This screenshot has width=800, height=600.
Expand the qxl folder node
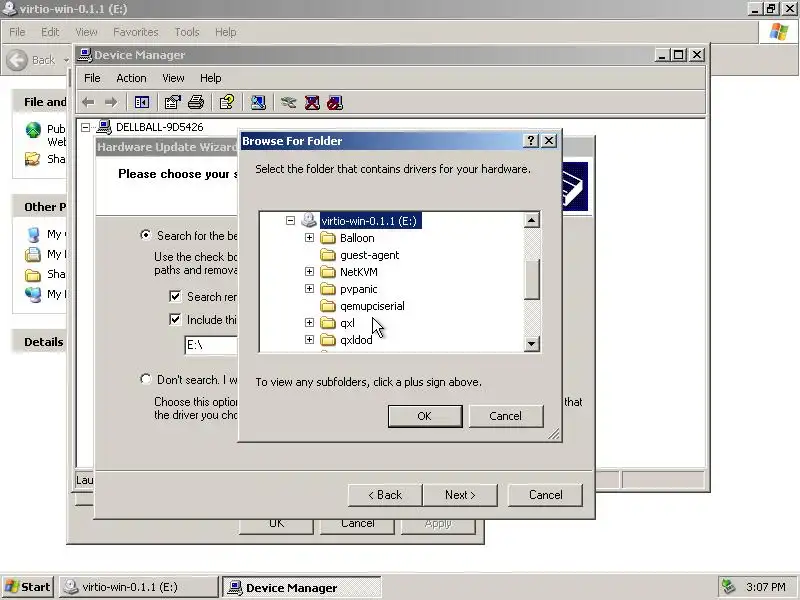tap(309, 322)
